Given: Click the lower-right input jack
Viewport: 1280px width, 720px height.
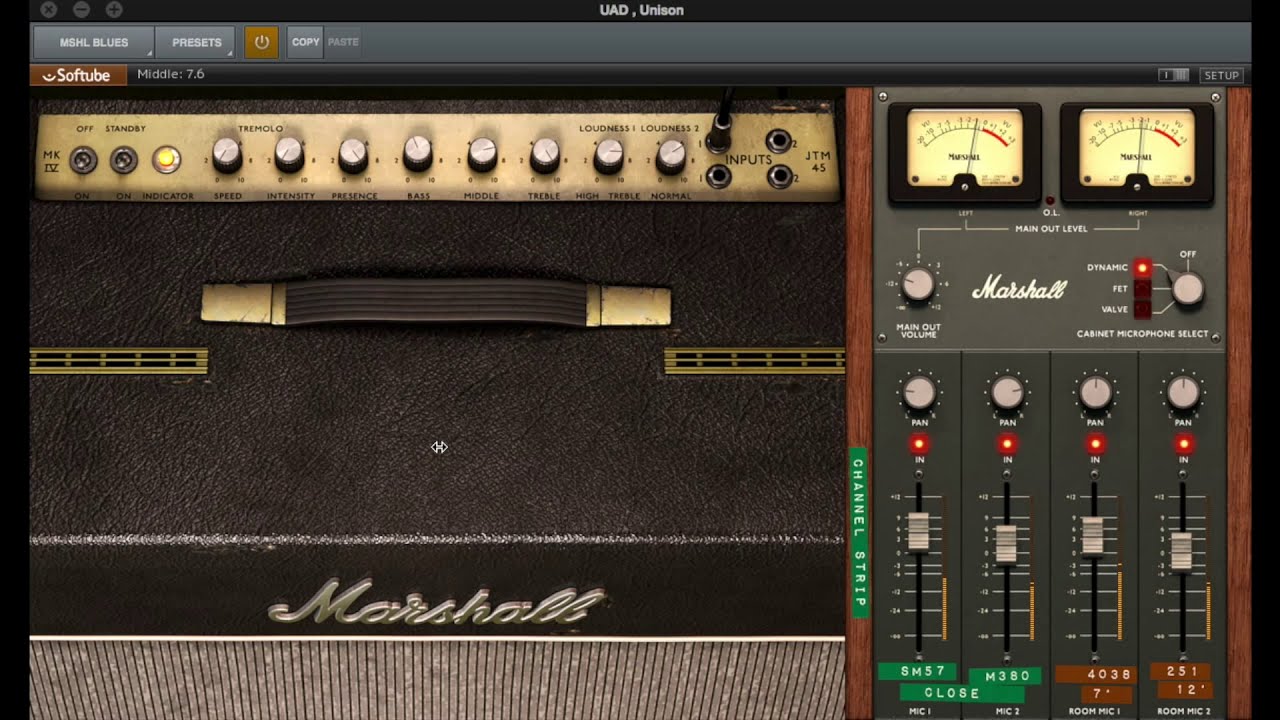Looking at the screenshot, I should click(779, 177).
